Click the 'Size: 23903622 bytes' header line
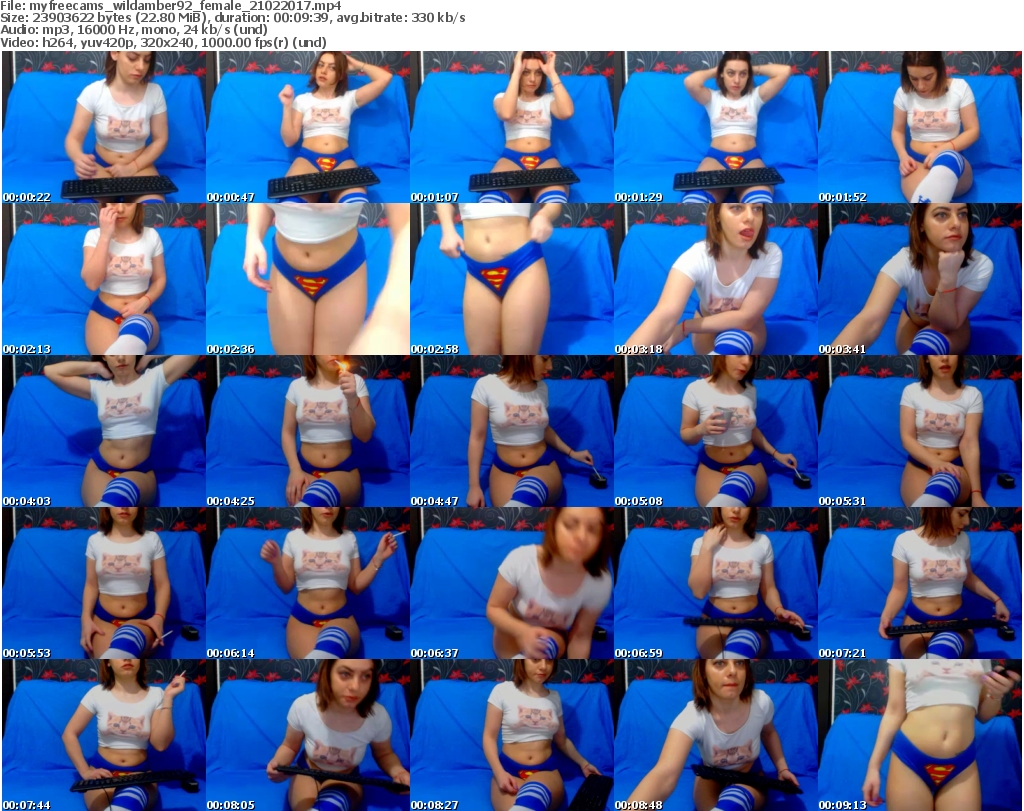1024x811 pixels. (232, 18)
